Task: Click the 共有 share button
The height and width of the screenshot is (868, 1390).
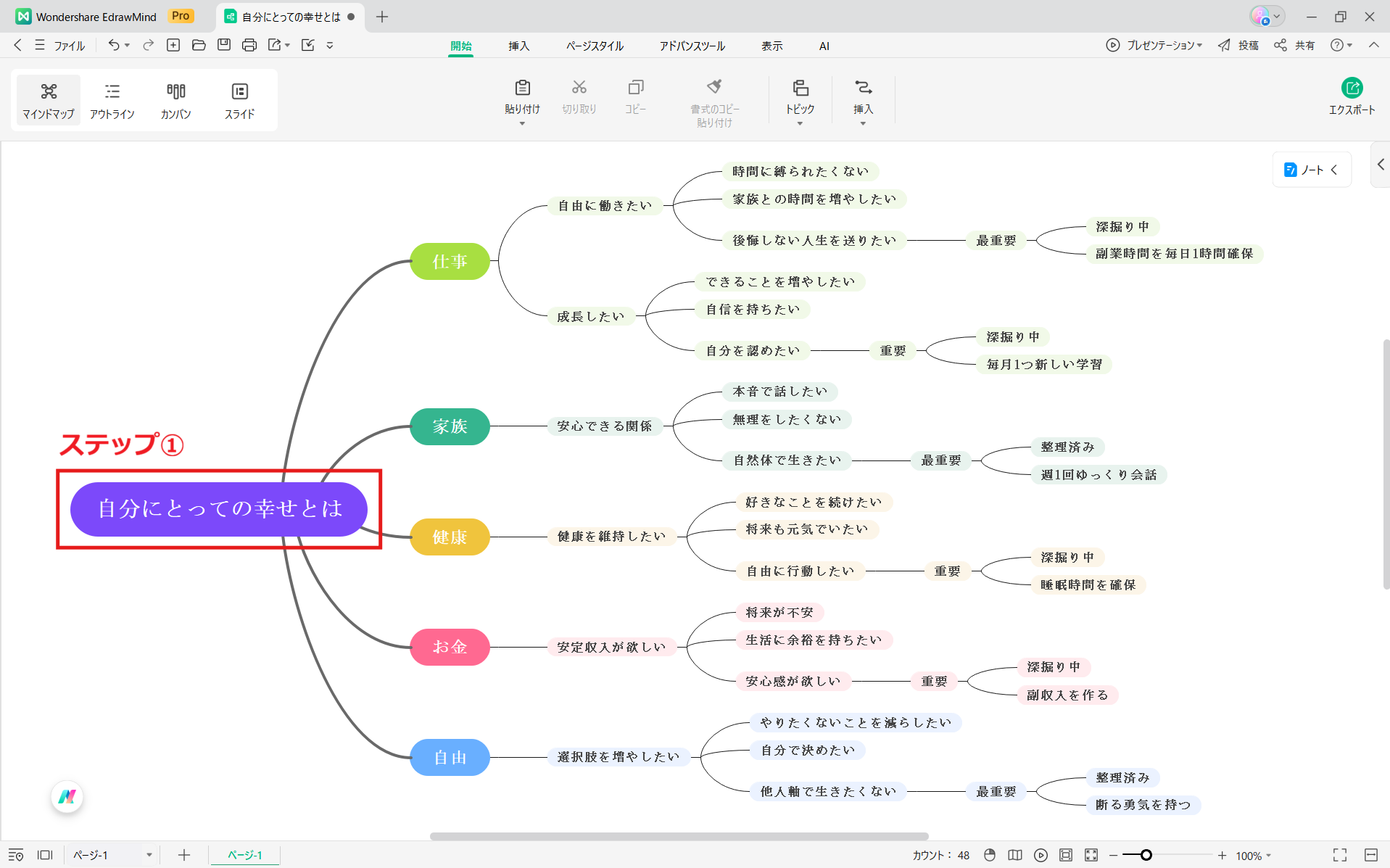Action: [x=1295, y=45]
